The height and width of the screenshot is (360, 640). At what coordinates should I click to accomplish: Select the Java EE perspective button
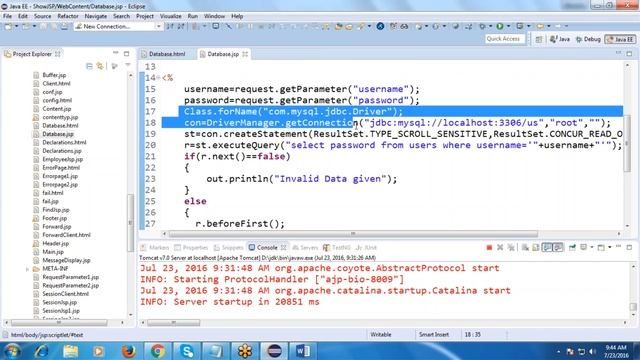click(x=620, y=39)
